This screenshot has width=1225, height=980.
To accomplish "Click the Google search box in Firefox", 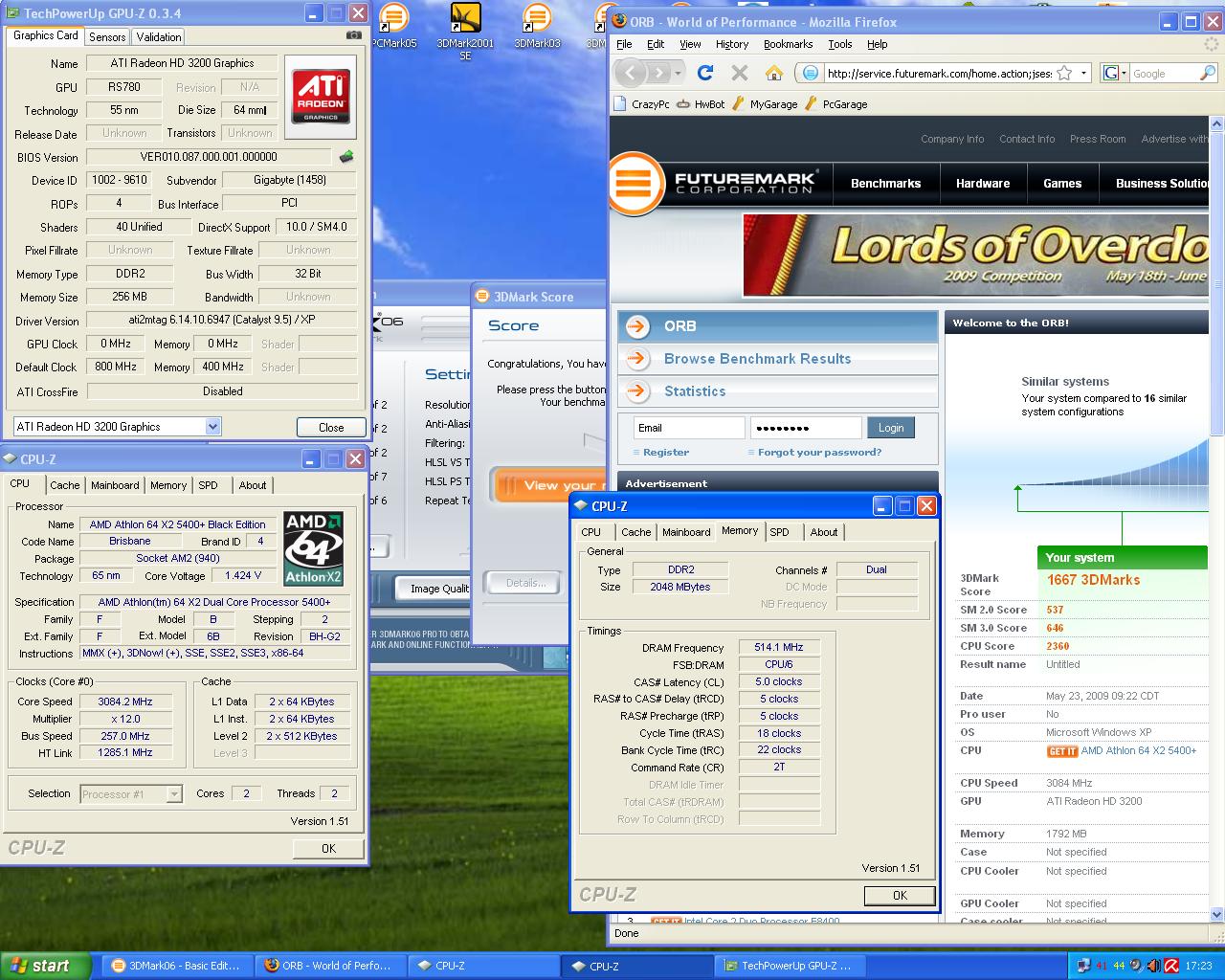I will point(1164,73).
